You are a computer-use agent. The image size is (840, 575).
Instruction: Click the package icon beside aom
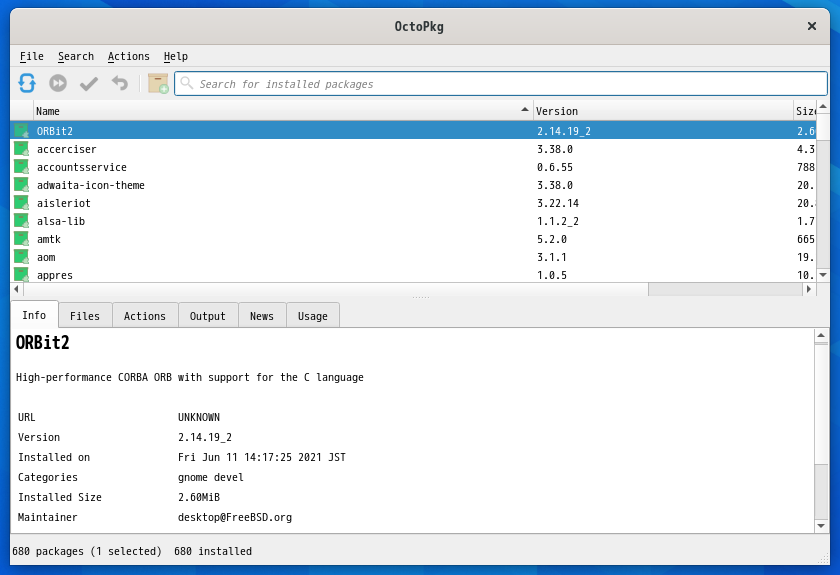[21, 257]
